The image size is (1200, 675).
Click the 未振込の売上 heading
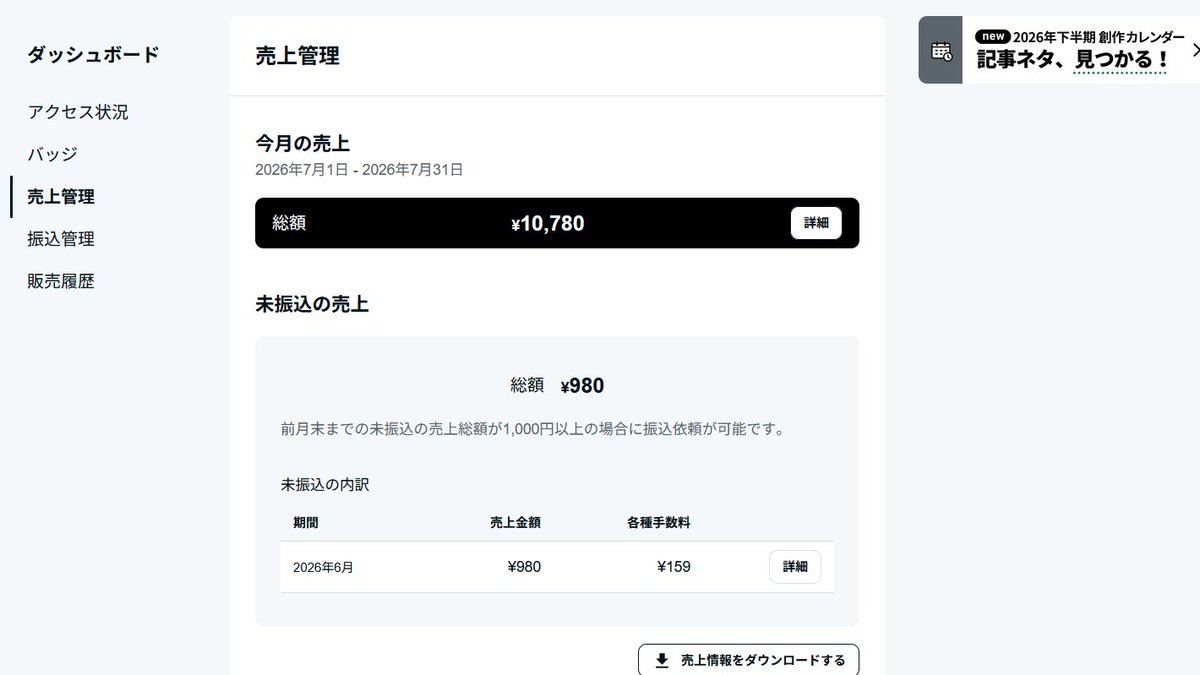click(312, 304)
